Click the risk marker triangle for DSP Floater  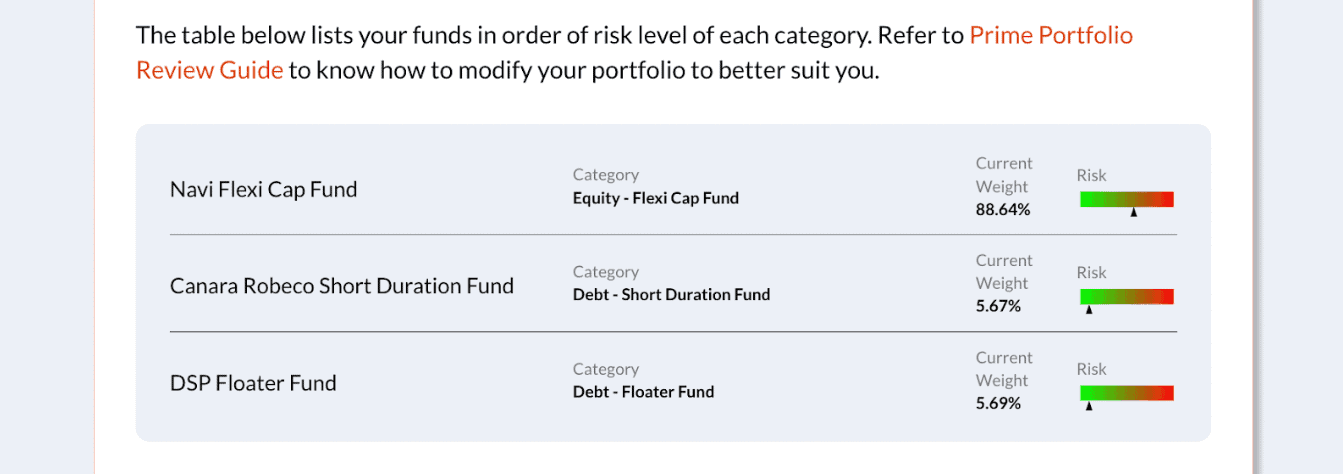coord(1089,406)
